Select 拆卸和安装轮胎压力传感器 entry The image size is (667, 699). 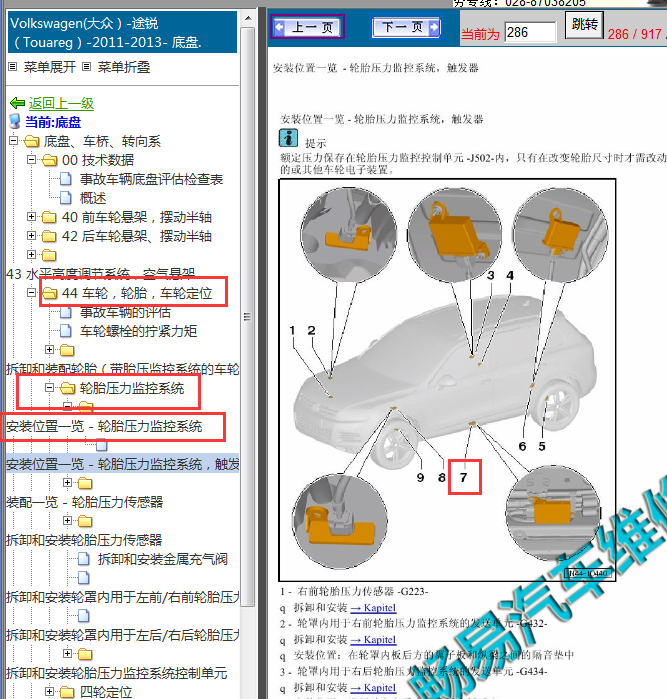(84, 540)
